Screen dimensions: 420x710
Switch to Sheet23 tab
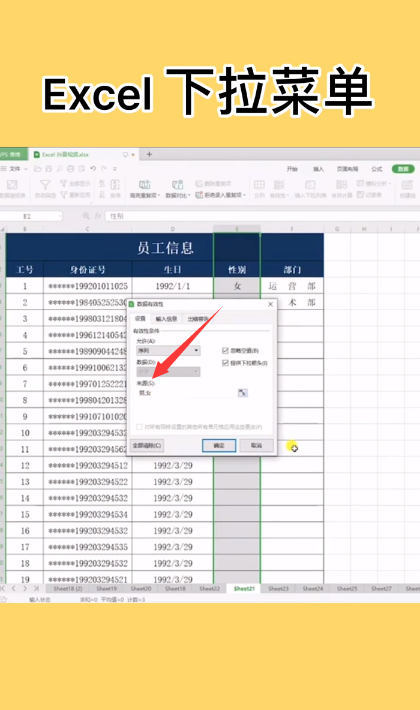click(278, 589)
